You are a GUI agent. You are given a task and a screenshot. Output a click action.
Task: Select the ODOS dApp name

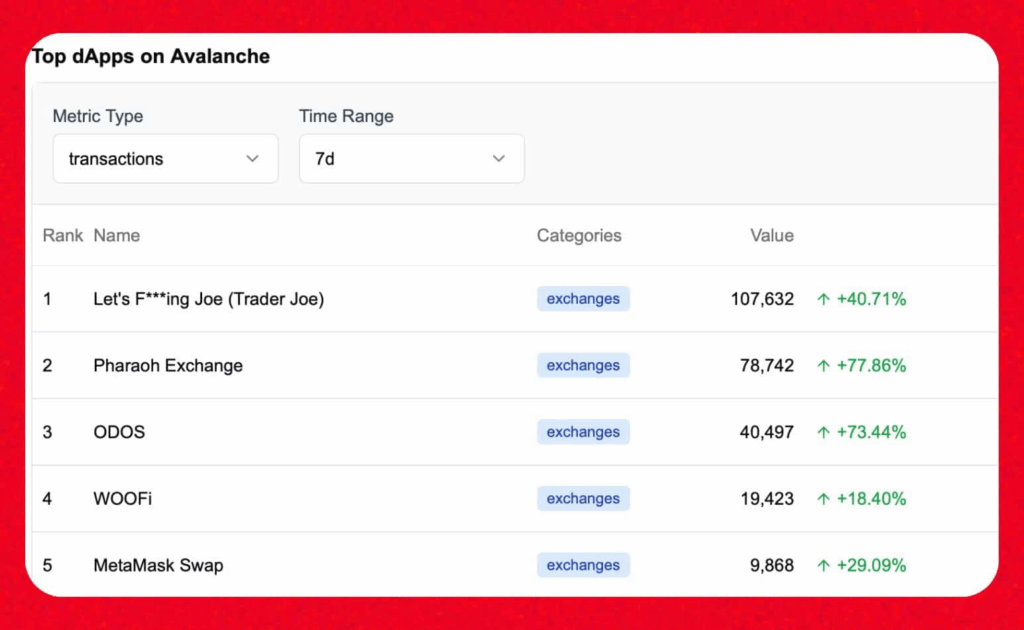click(x=119, y=432)
